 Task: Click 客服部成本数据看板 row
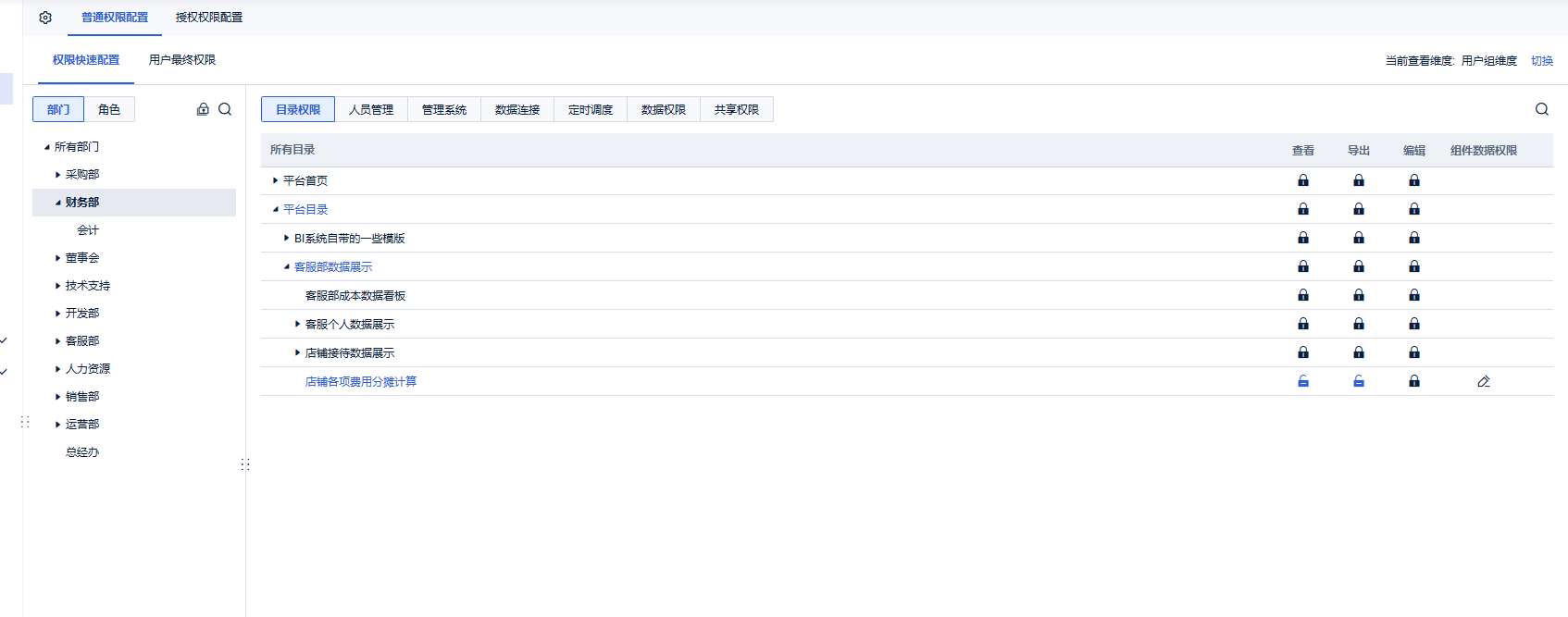[907, 295]
